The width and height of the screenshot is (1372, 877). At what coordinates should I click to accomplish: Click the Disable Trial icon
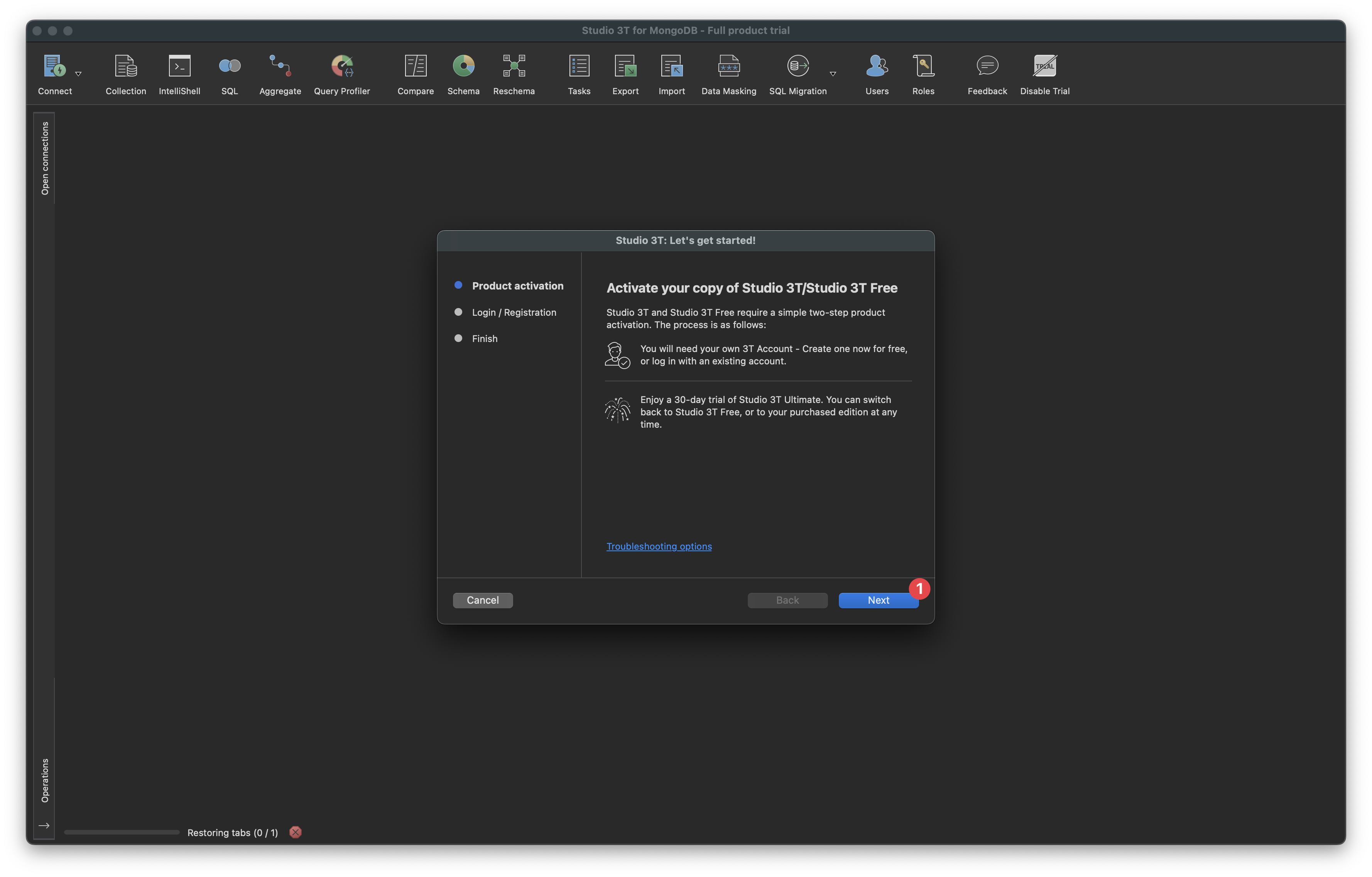(1044, 66)
